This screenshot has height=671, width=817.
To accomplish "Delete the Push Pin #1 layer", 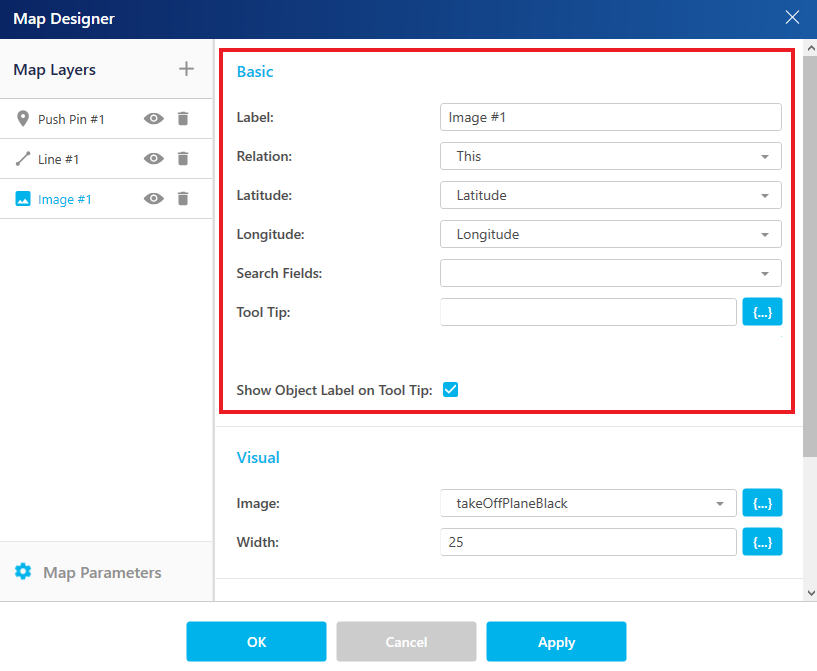I will [182, 119].
